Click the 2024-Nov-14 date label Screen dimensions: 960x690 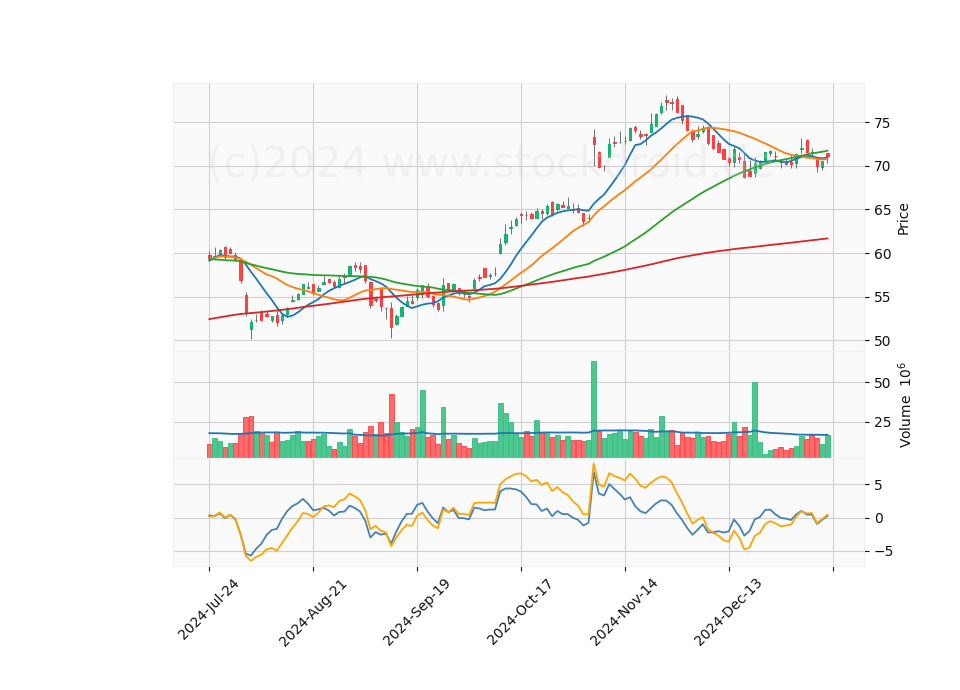tap(624, 613)
